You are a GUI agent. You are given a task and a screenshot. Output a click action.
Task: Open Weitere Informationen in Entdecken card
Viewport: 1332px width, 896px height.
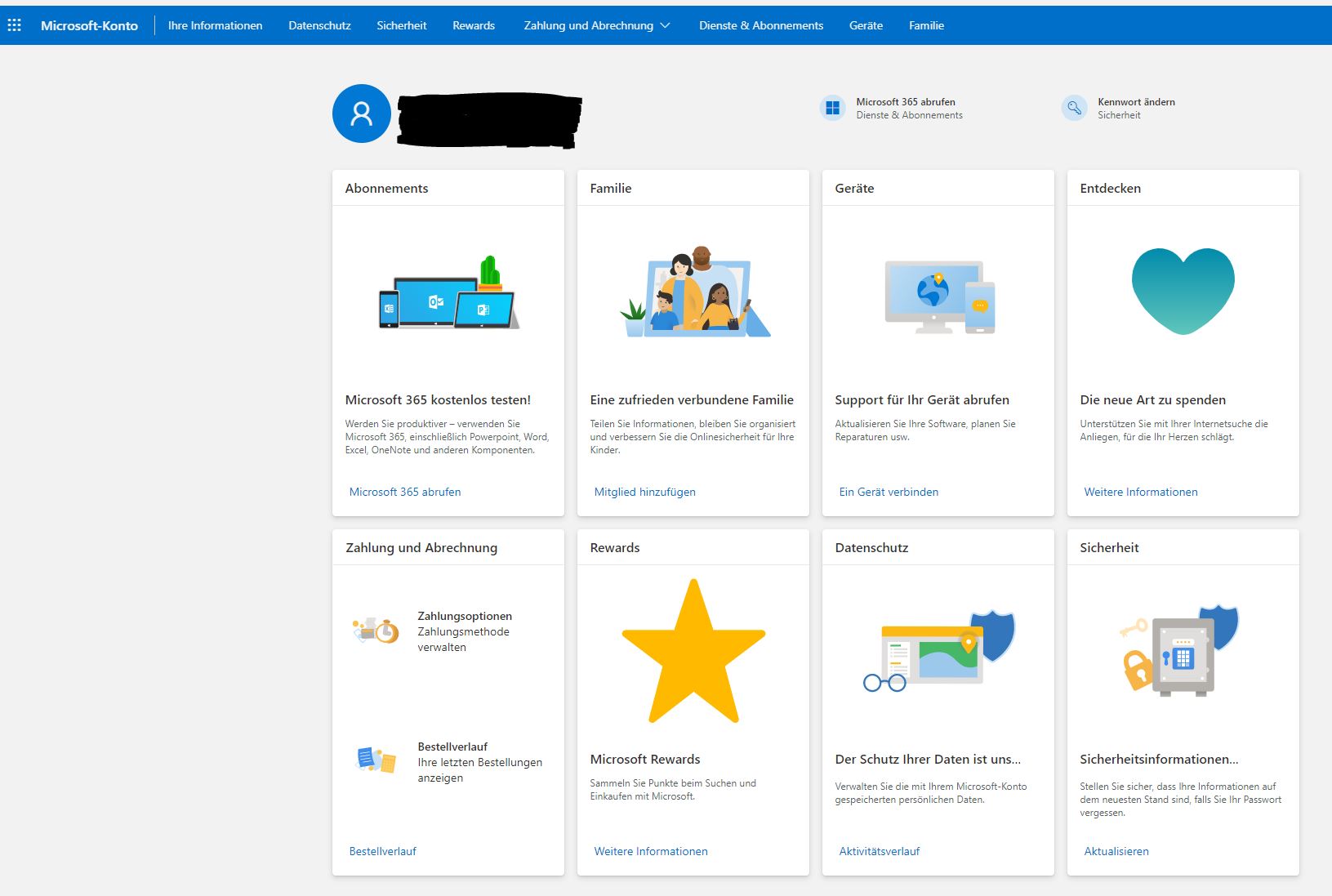click(1141, 492)
